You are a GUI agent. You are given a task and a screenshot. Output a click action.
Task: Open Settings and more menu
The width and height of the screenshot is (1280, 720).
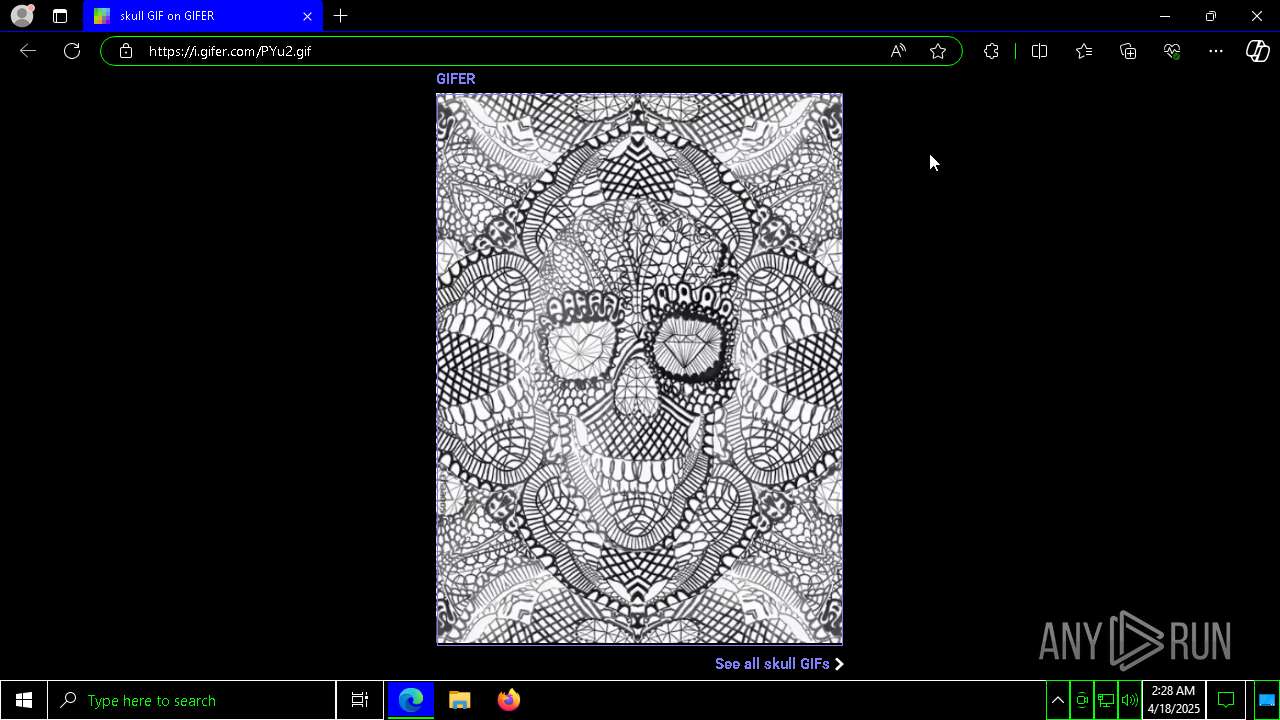point(1216,51)
